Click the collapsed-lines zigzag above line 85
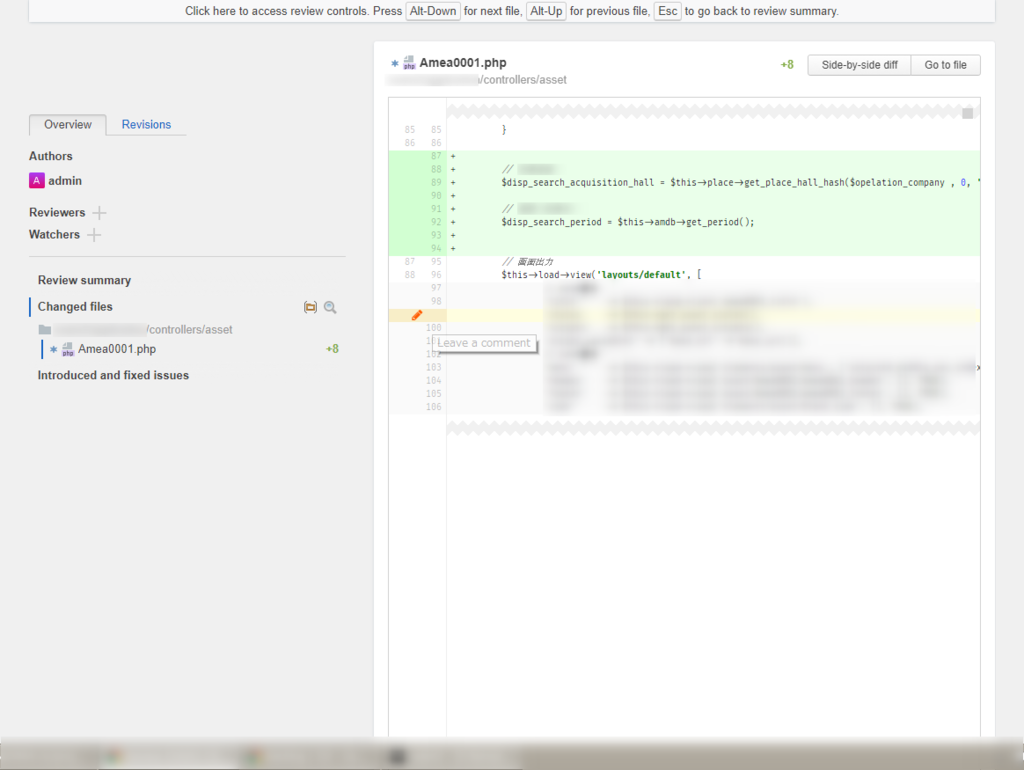Image resolution: width=1024 pixels, height=770 pixels. click(713, 110)
